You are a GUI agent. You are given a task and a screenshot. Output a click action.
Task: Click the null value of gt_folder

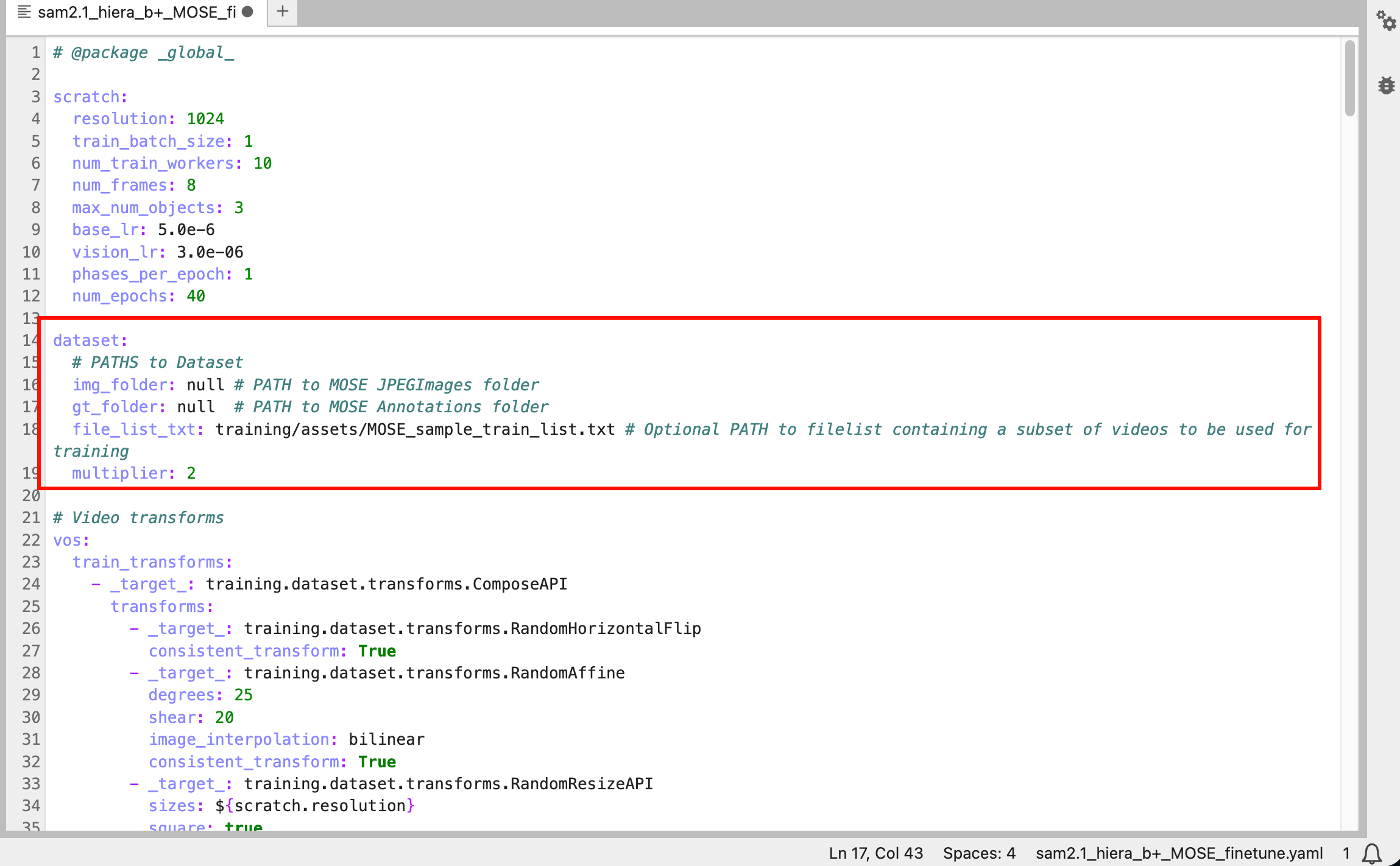coord(196,407)
